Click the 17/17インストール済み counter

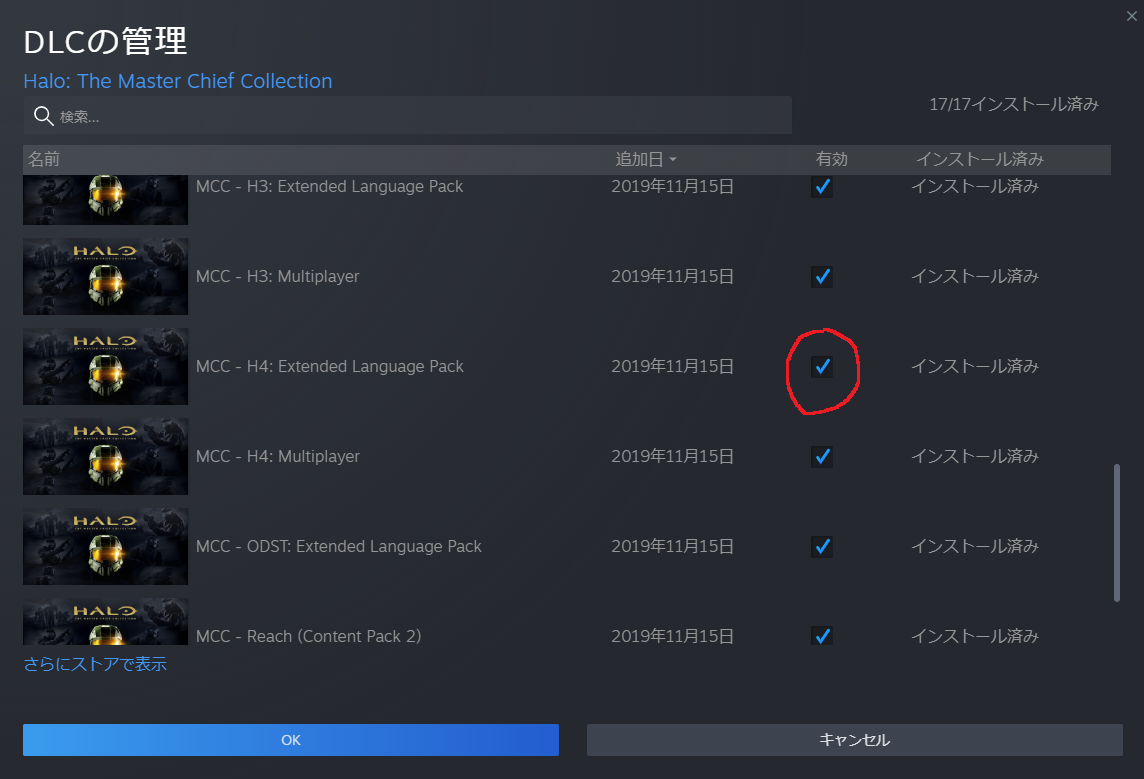pos(1013,104)
